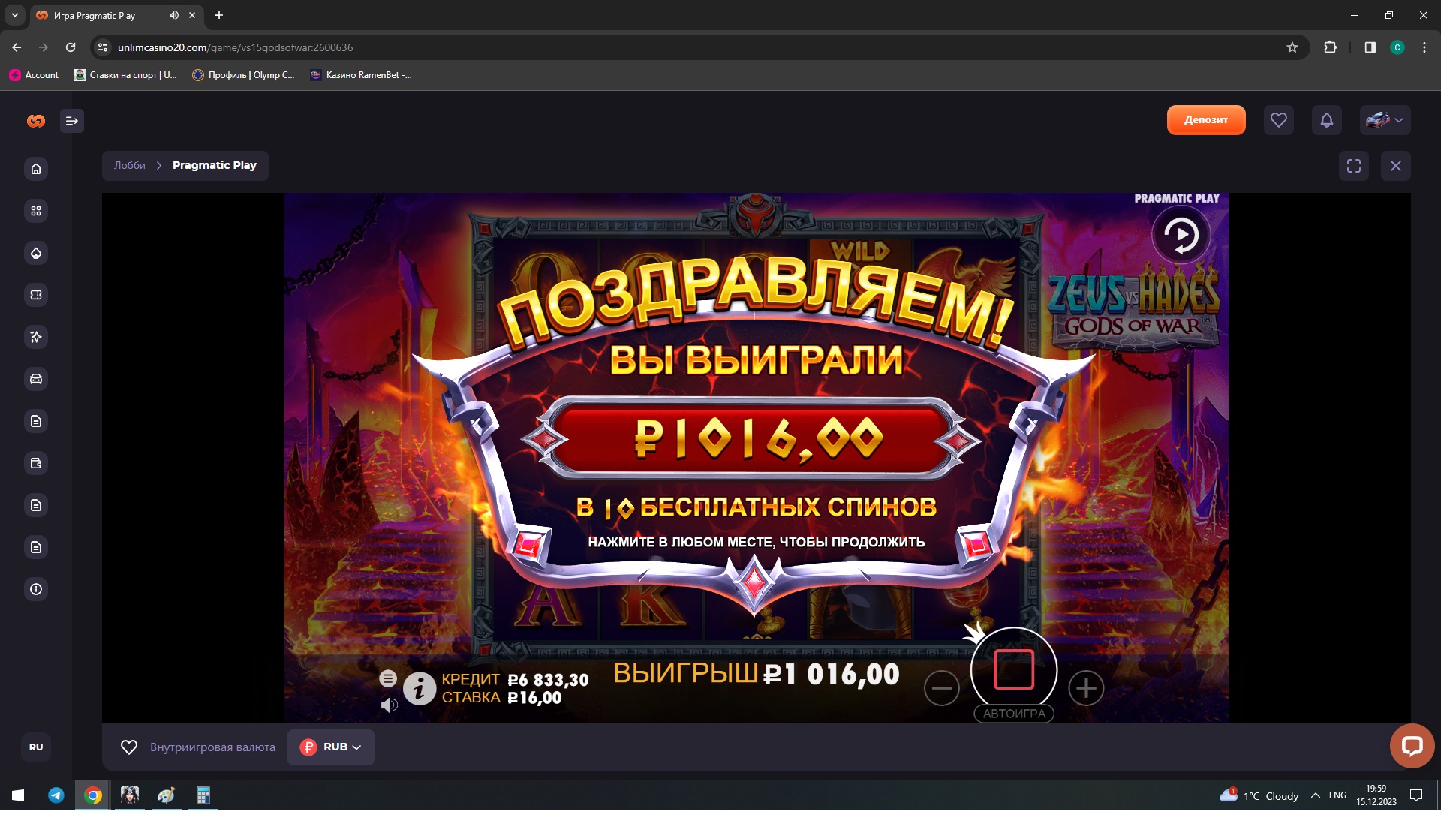Open the RUB currency dropdown
Screen dimensions: 1456x824
(x=331, y=747)
